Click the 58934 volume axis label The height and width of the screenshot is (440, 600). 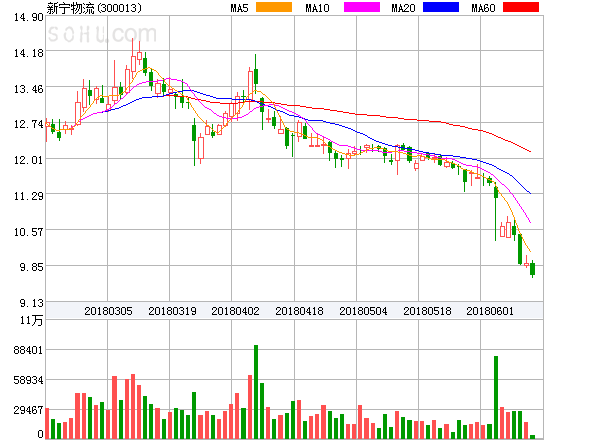tap(29, 380)
